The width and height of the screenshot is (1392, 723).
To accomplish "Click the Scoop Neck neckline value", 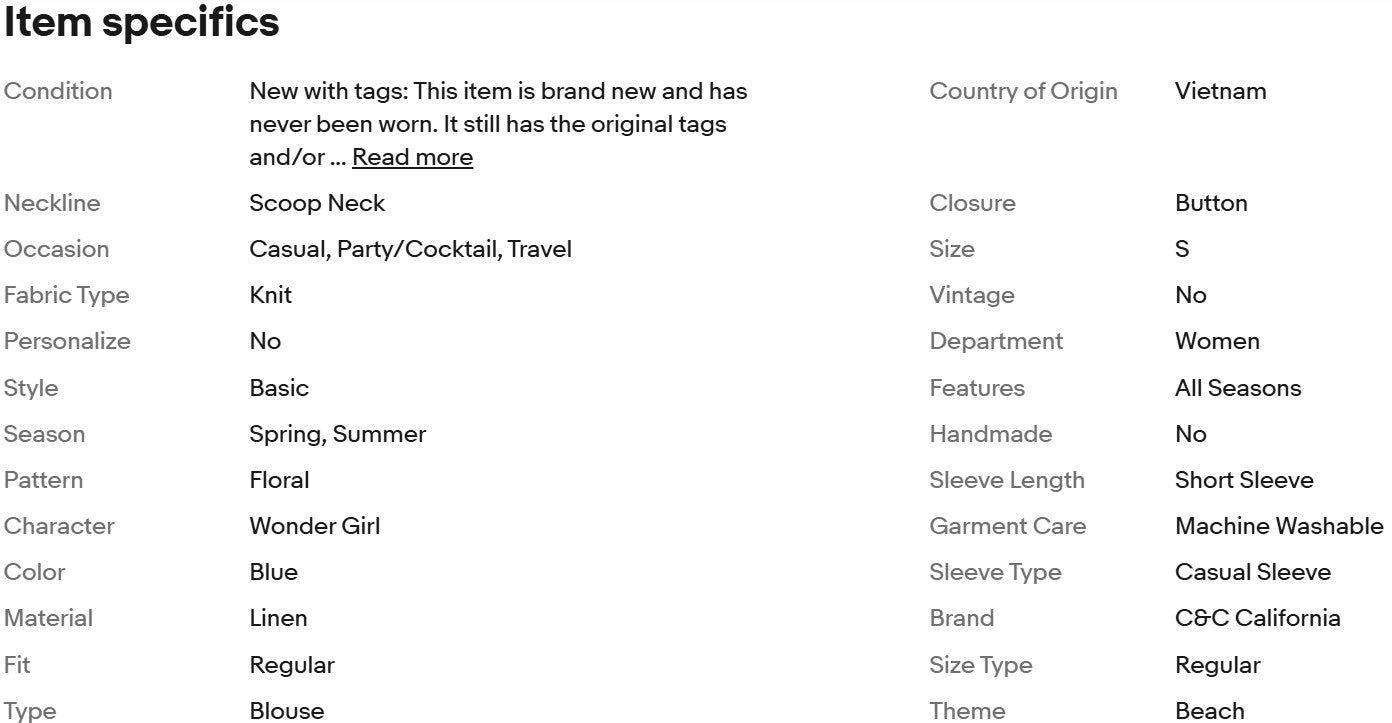I will (317, 203).
